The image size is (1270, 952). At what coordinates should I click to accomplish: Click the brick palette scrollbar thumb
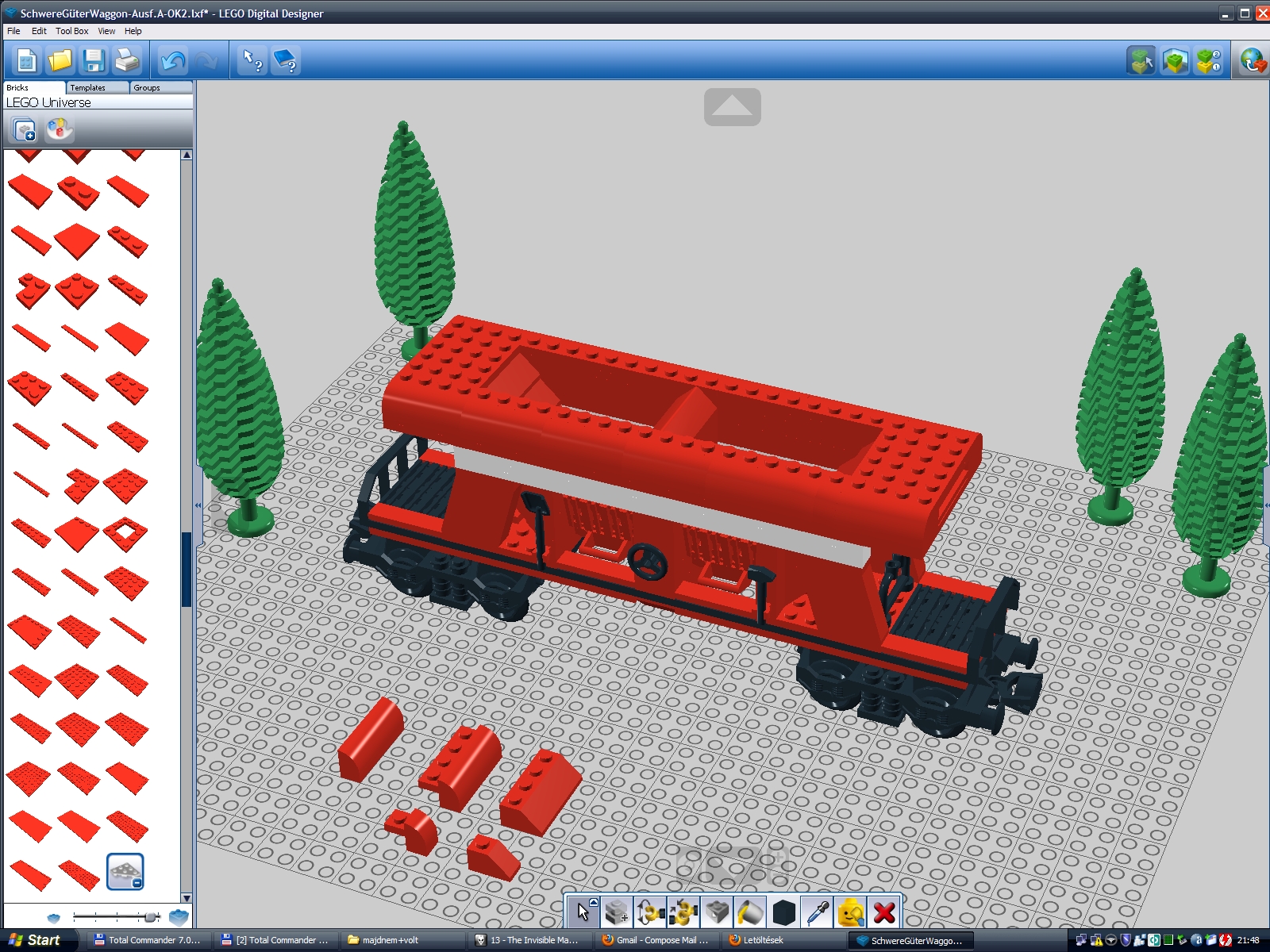[187, 569]
